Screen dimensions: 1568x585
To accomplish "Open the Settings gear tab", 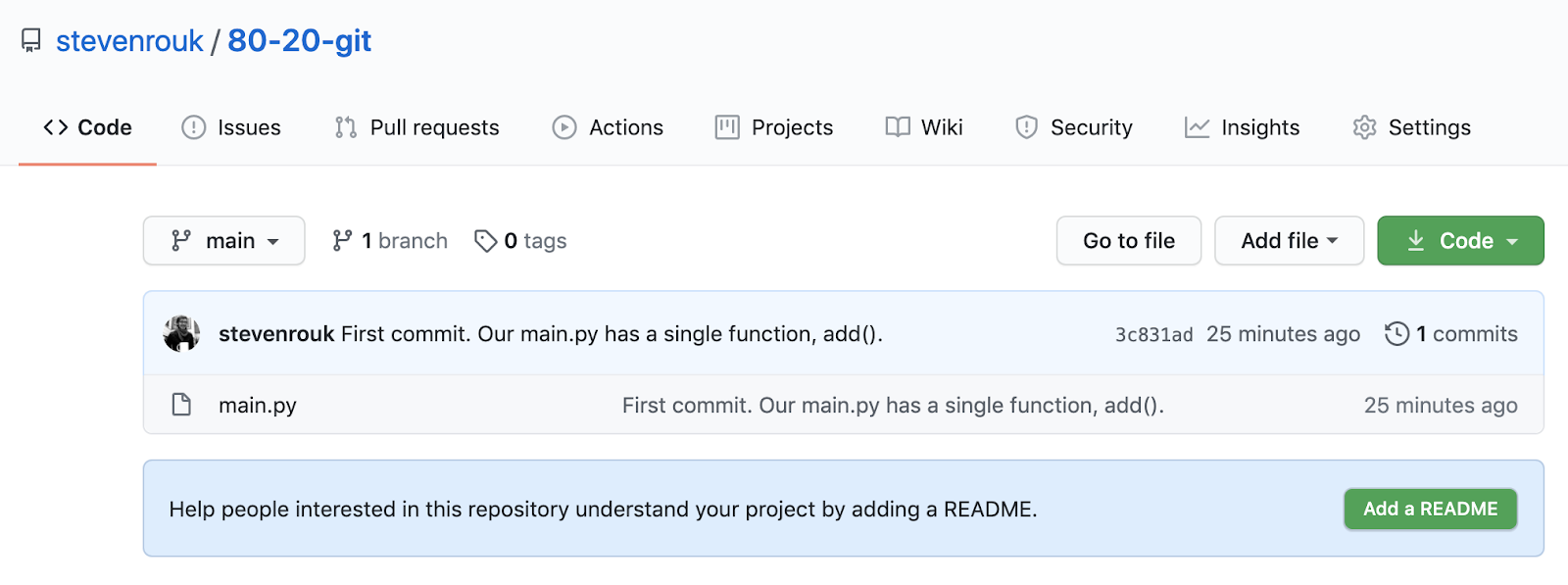I will pos(1411,127).
